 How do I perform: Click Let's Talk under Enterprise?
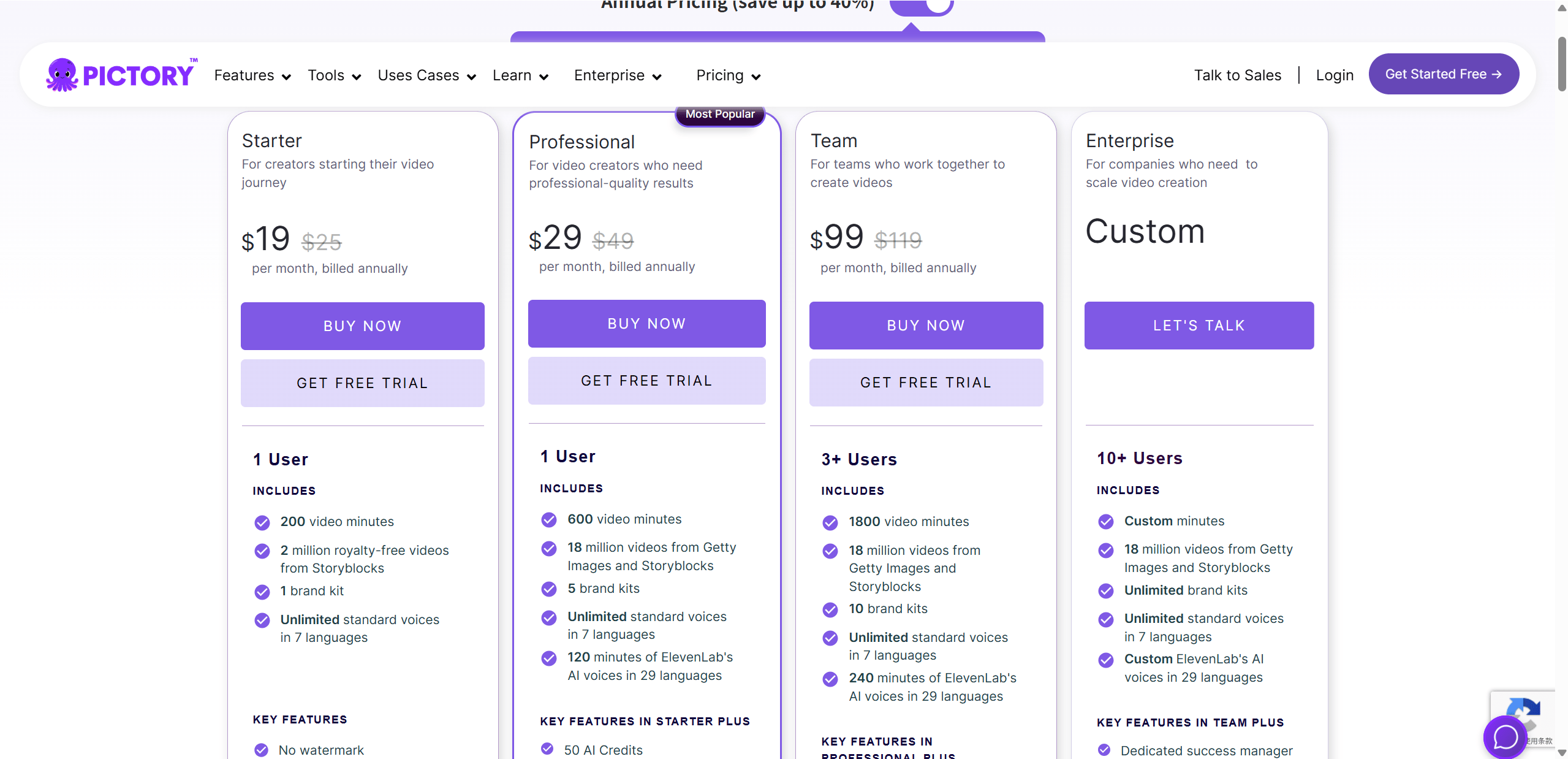(1199, 325)
